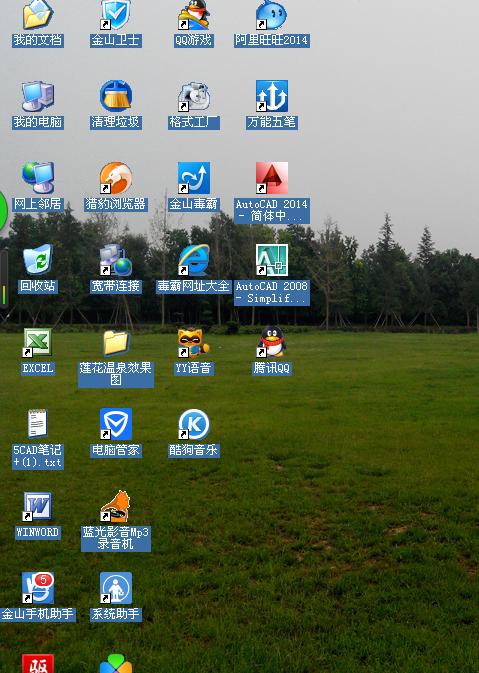This screenshot has height=673, width=479.
Task: Select 宽带连接 connection icon
Action: pos(116,260)
